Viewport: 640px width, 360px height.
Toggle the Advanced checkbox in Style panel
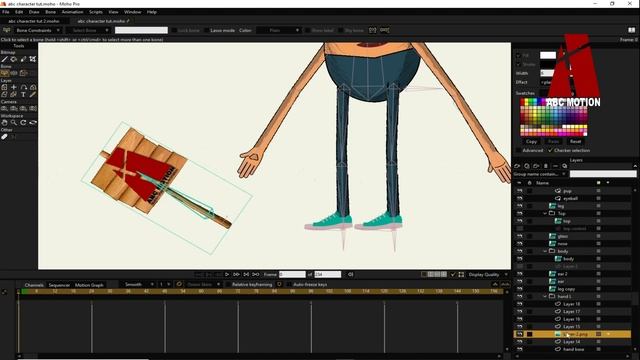518,151
